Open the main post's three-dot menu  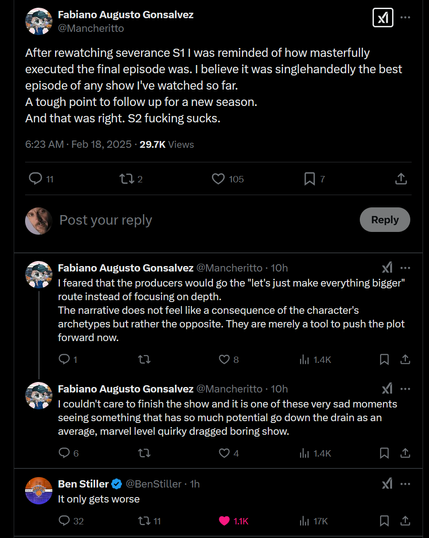tap(405, 17)
